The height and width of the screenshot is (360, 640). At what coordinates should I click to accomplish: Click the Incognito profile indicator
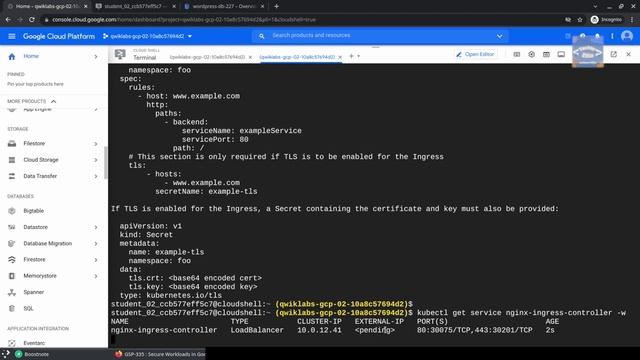pos(607,20)
